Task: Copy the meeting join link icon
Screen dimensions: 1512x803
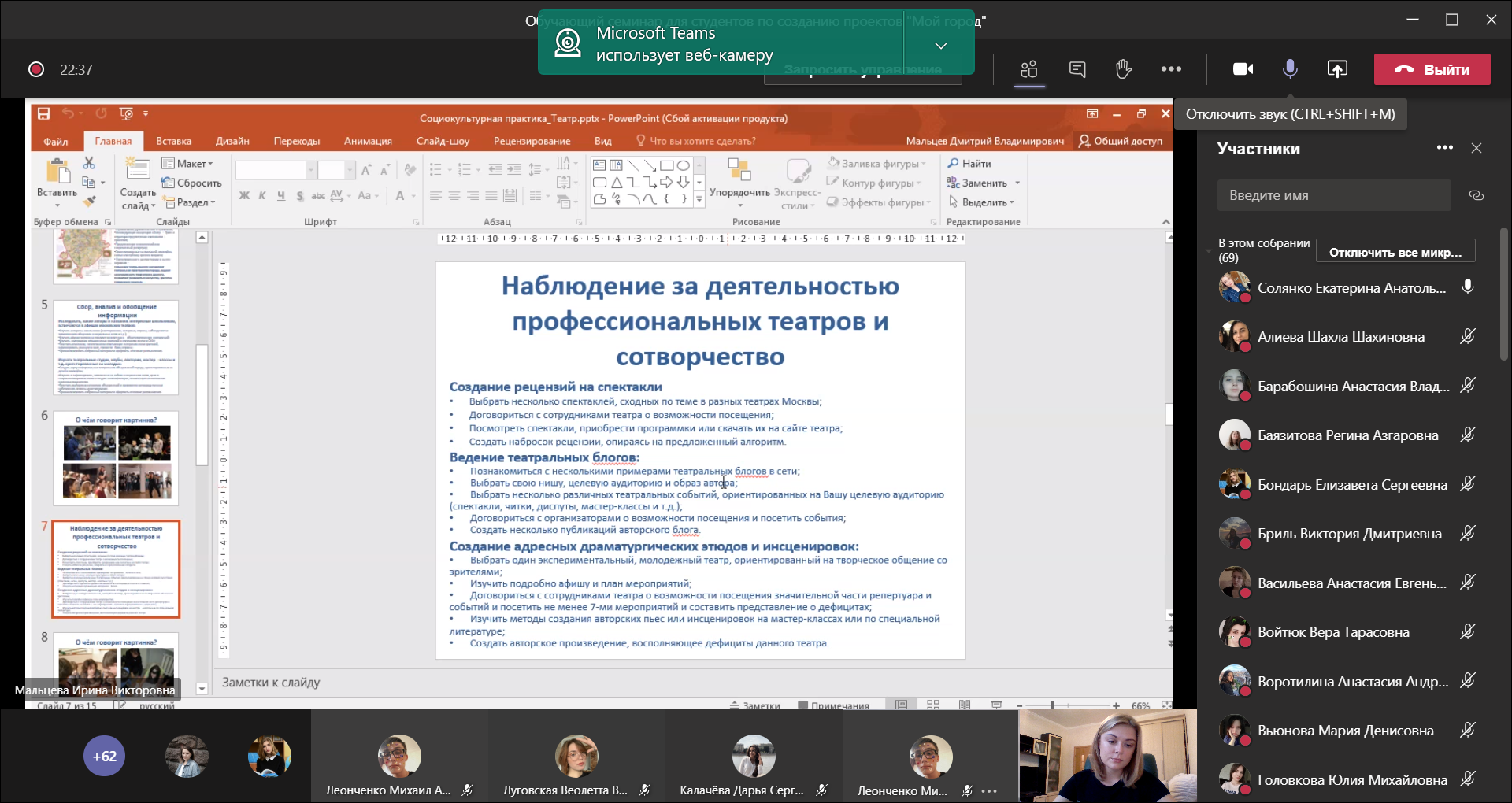Action: click(x=1477, y=195)
